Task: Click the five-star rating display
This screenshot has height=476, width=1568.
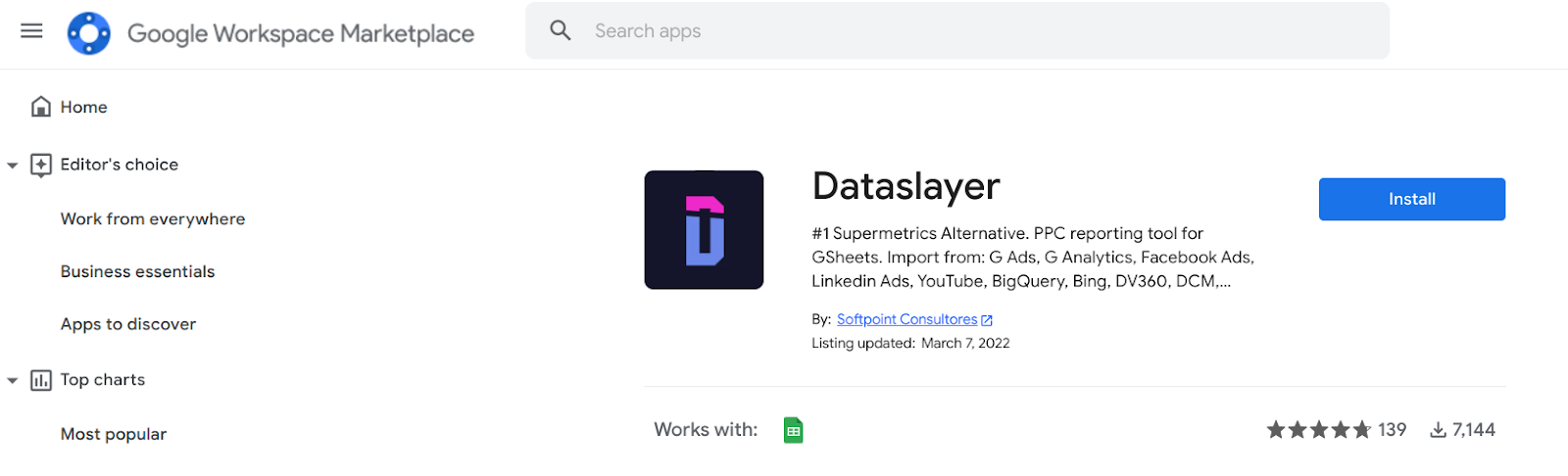Action: (1318, 430)
